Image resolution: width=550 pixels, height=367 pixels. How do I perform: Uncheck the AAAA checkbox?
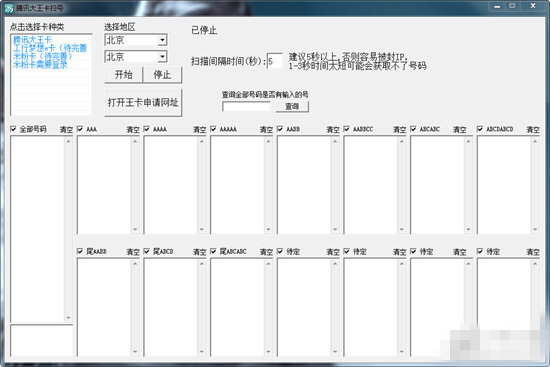pyautogui.click(x=147, y=129)
